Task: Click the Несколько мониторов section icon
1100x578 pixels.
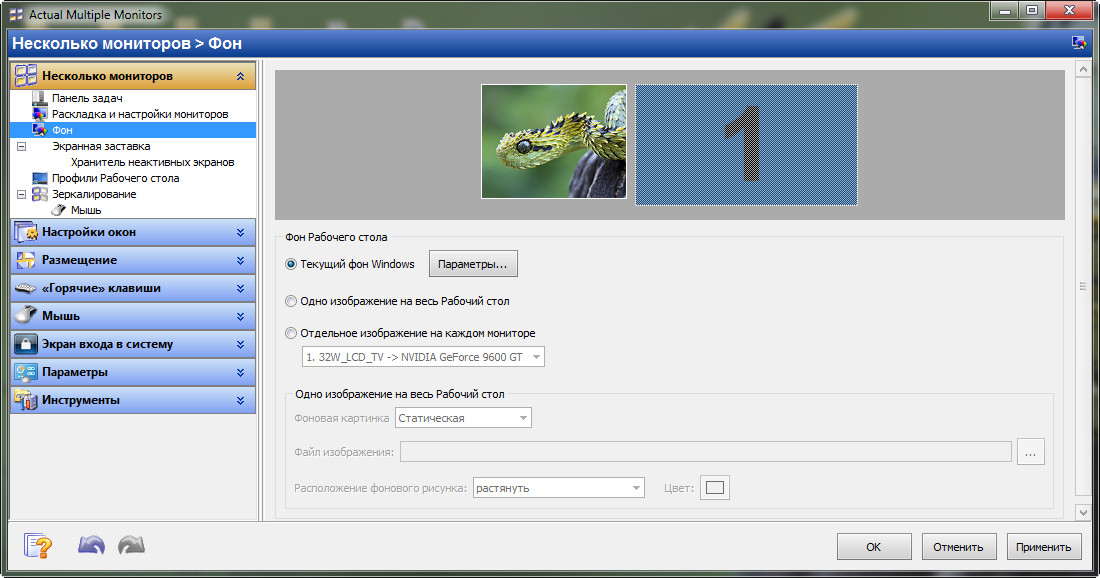Action: [x=26, y=76]
